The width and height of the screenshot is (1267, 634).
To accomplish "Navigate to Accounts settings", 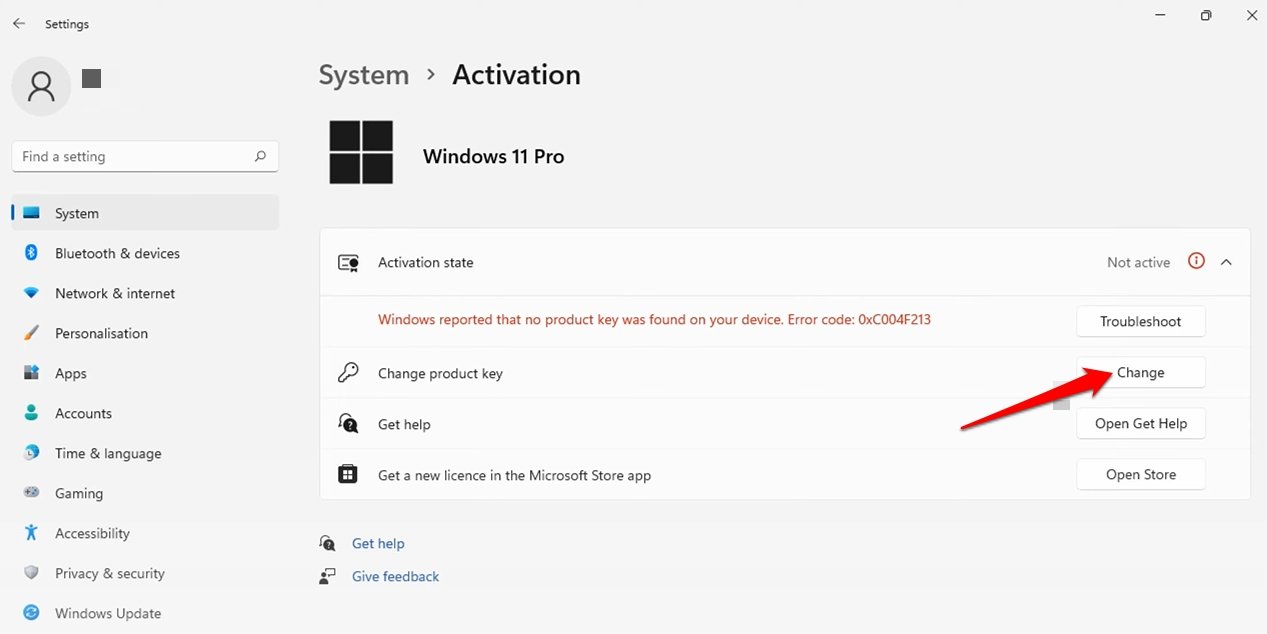I will pyautogui.click(x=145, y=413).
